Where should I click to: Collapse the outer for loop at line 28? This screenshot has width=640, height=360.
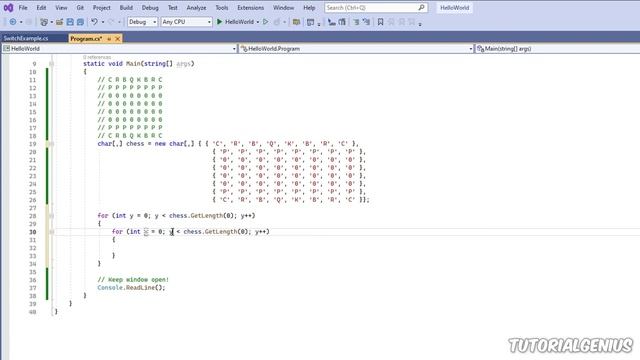[x=51, y=216]
